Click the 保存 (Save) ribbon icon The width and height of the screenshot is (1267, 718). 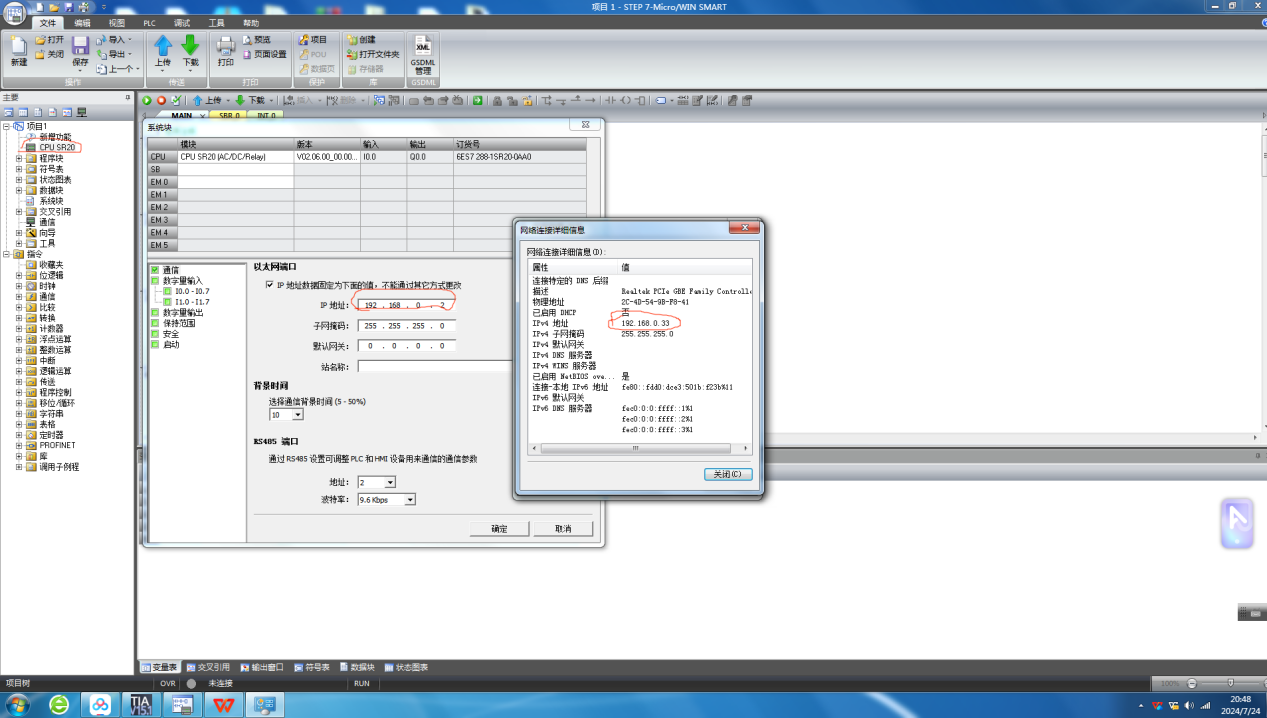click(80, 51)
